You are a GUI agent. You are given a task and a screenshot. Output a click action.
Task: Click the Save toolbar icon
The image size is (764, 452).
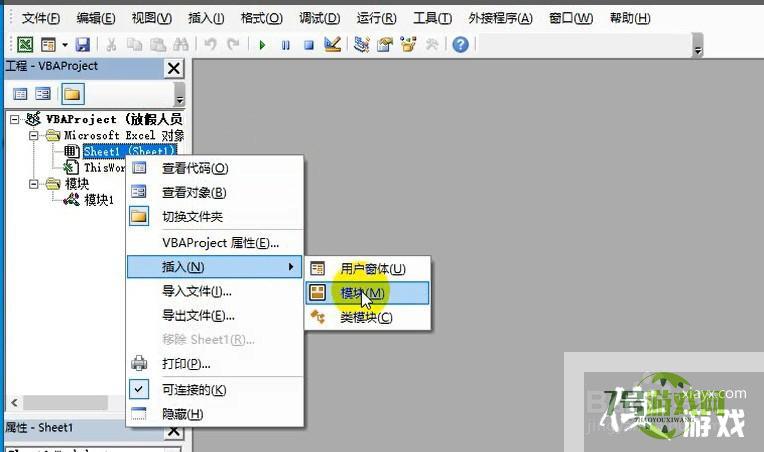(83, 45)
